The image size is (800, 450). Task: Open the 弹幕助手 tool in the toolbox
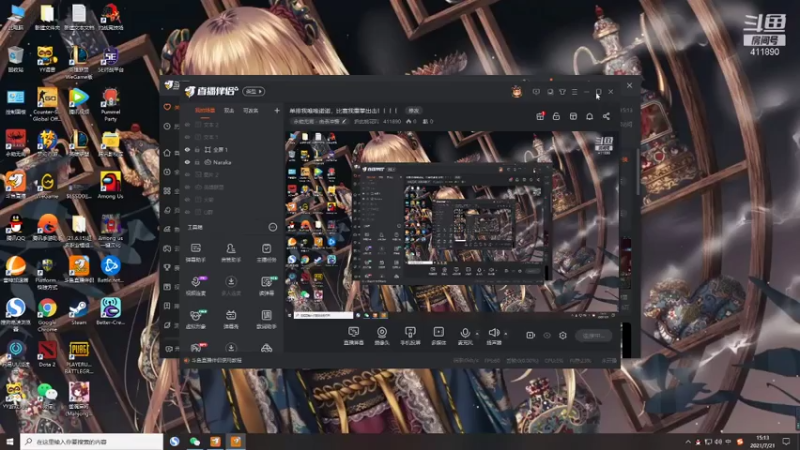(x=195, y=253)
